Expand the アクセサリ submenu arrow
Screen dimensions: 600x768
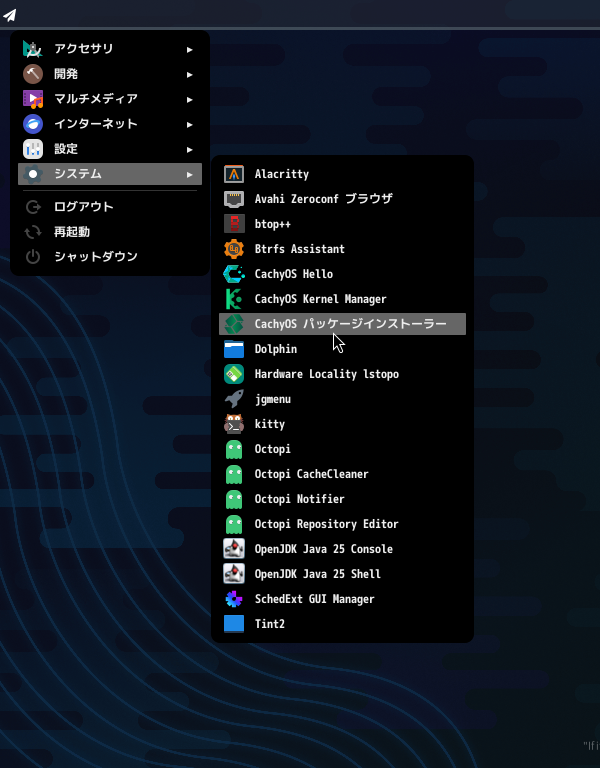190,49
